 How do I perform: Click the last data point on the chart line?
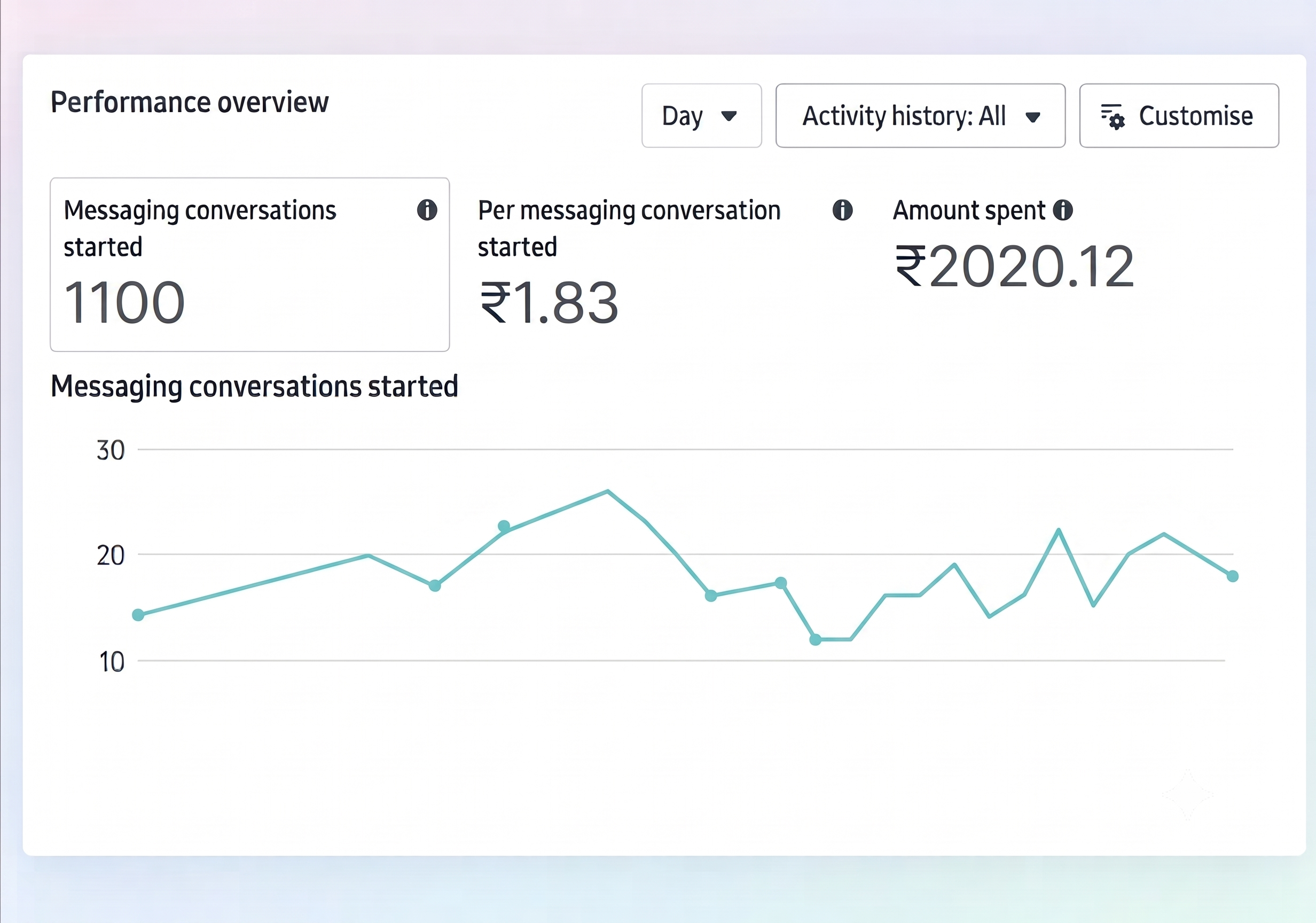[x=1232, y=576]
